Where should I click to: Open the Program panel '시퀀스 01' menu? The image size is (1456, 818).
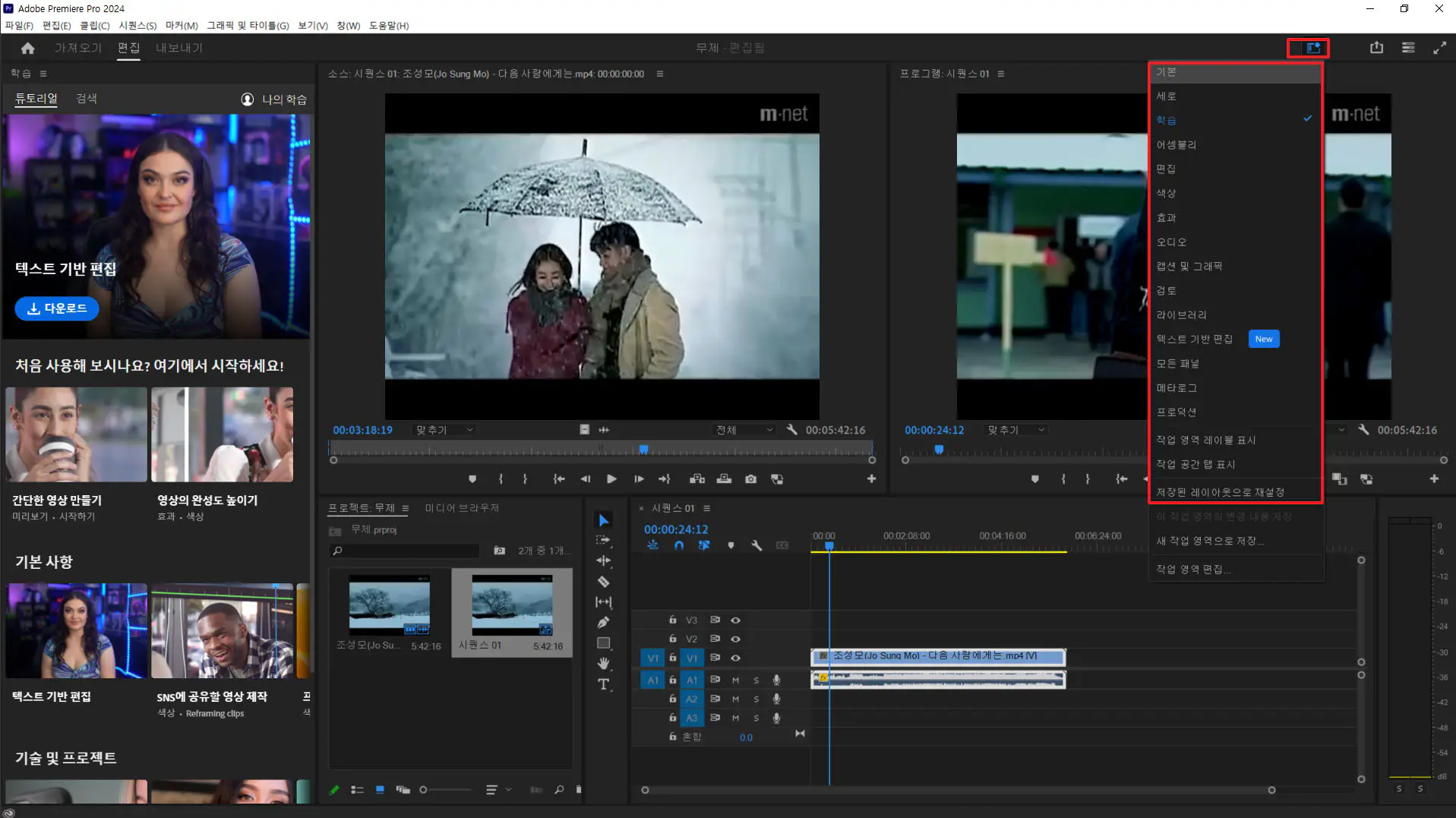1000,74
